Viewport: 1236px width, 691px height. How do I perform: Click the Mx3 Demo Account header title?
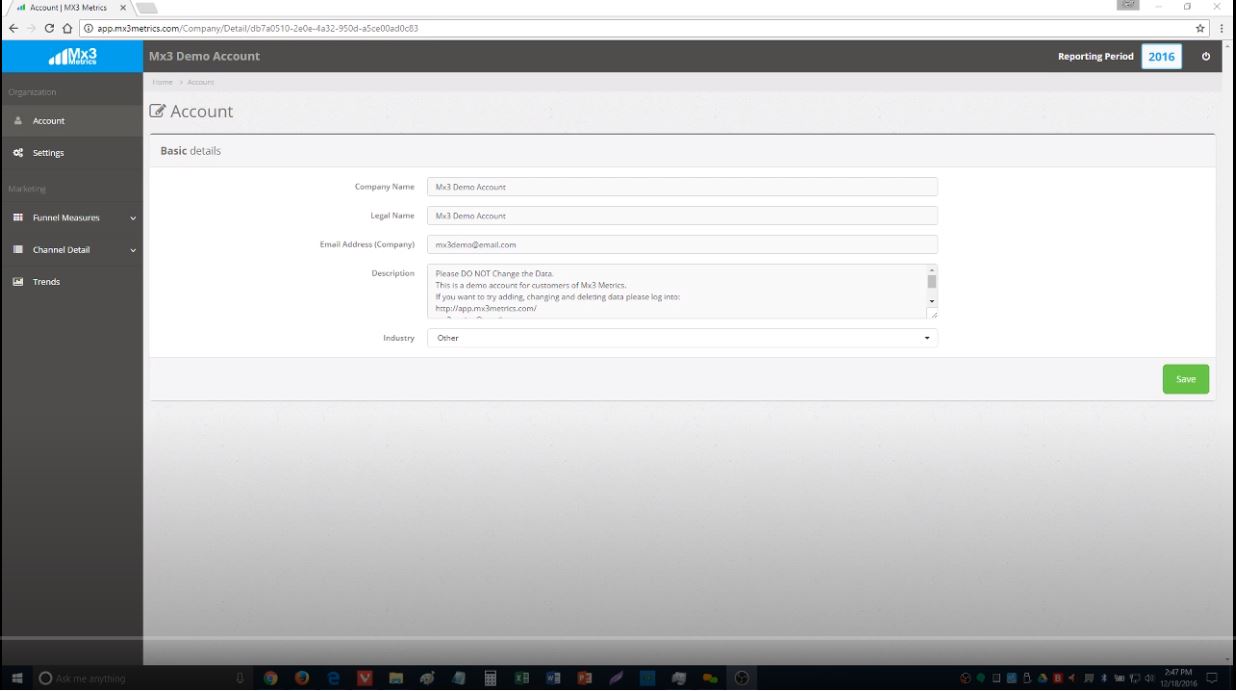point(204,56)
